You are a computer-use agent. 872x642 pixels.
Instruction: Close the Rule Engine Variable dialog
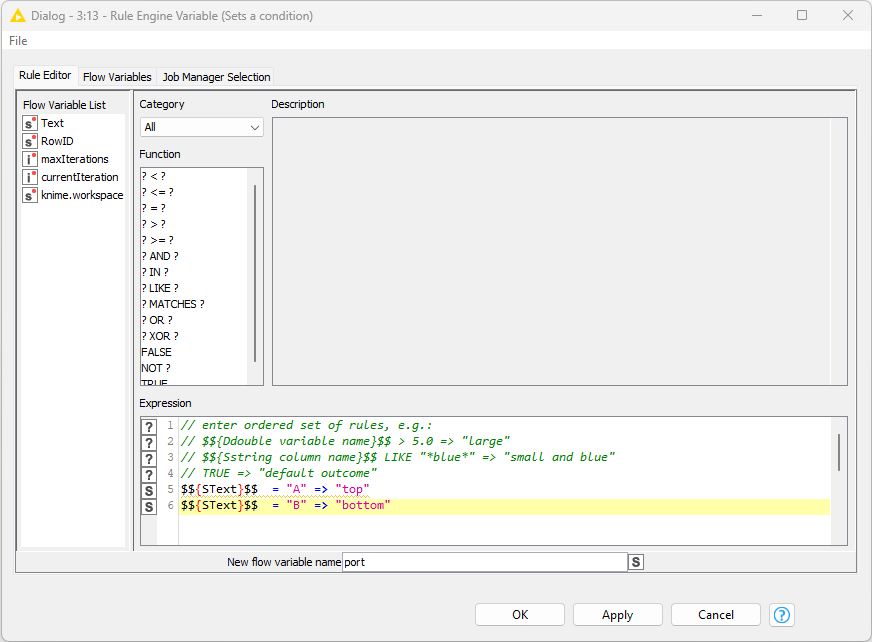pyautogui.click(x=848, y=15)
